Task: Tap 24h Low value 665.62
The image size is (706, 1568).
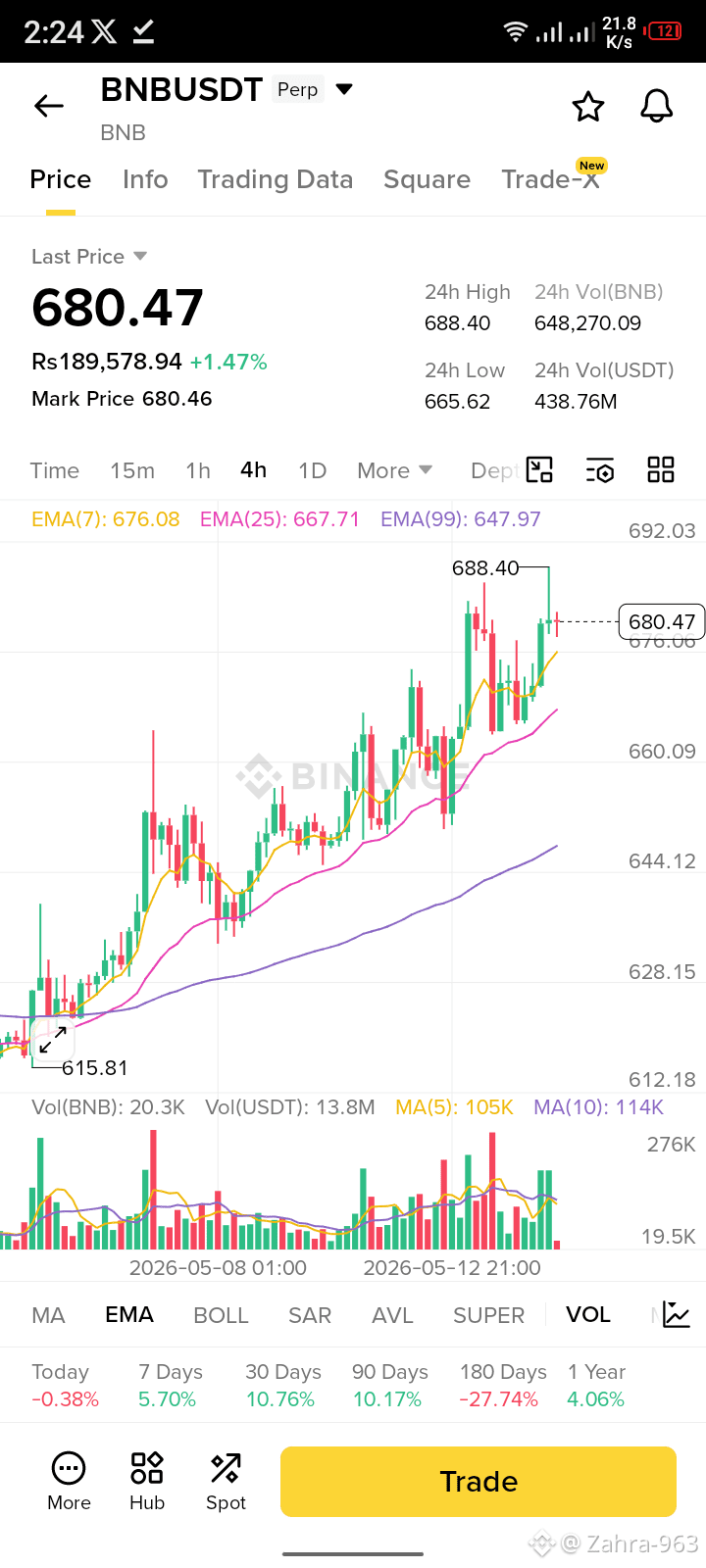Action: [458, 402]
